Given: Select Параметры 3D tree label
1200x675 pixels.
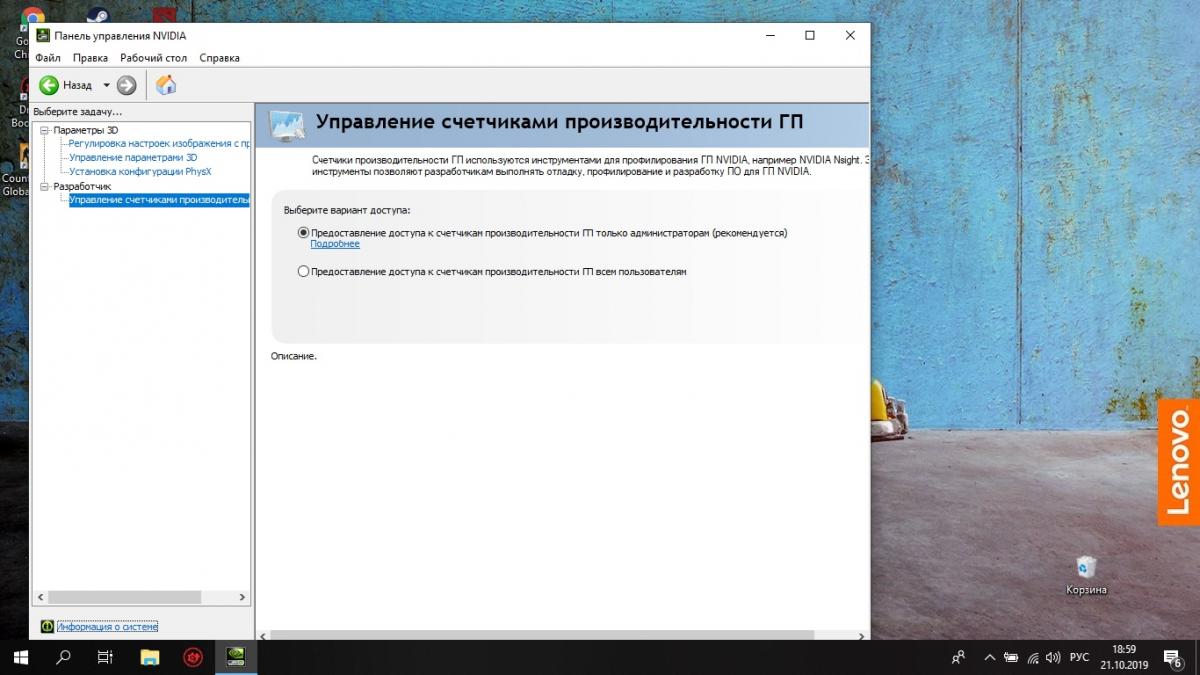Looking at the screenshot, I should [x=86, y=130].
